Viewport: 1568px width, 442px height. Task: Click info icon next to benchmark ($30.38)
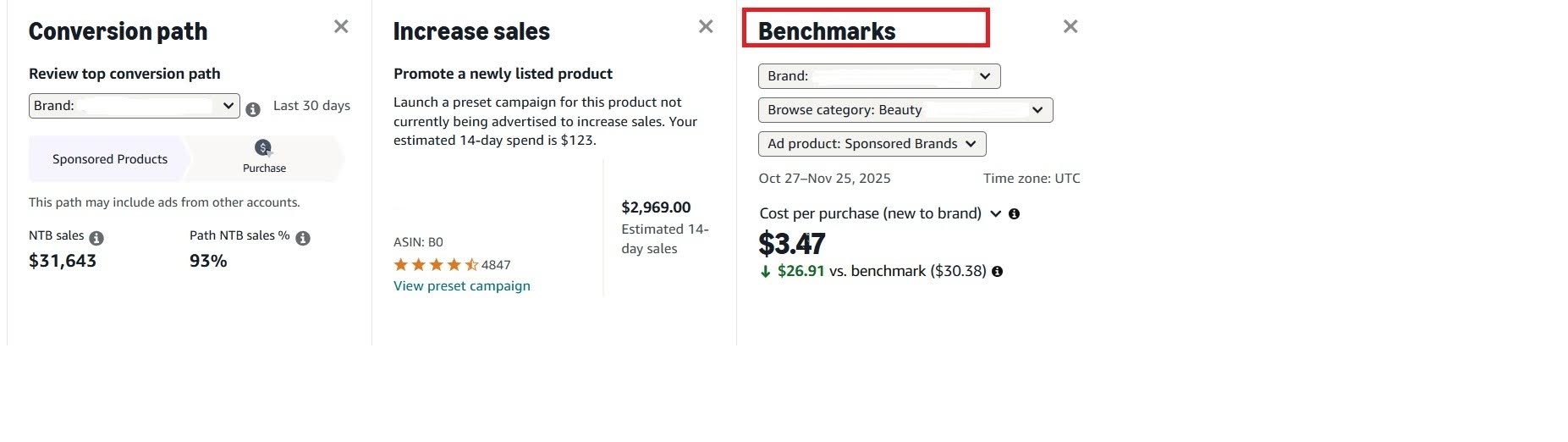click(997, 272)
